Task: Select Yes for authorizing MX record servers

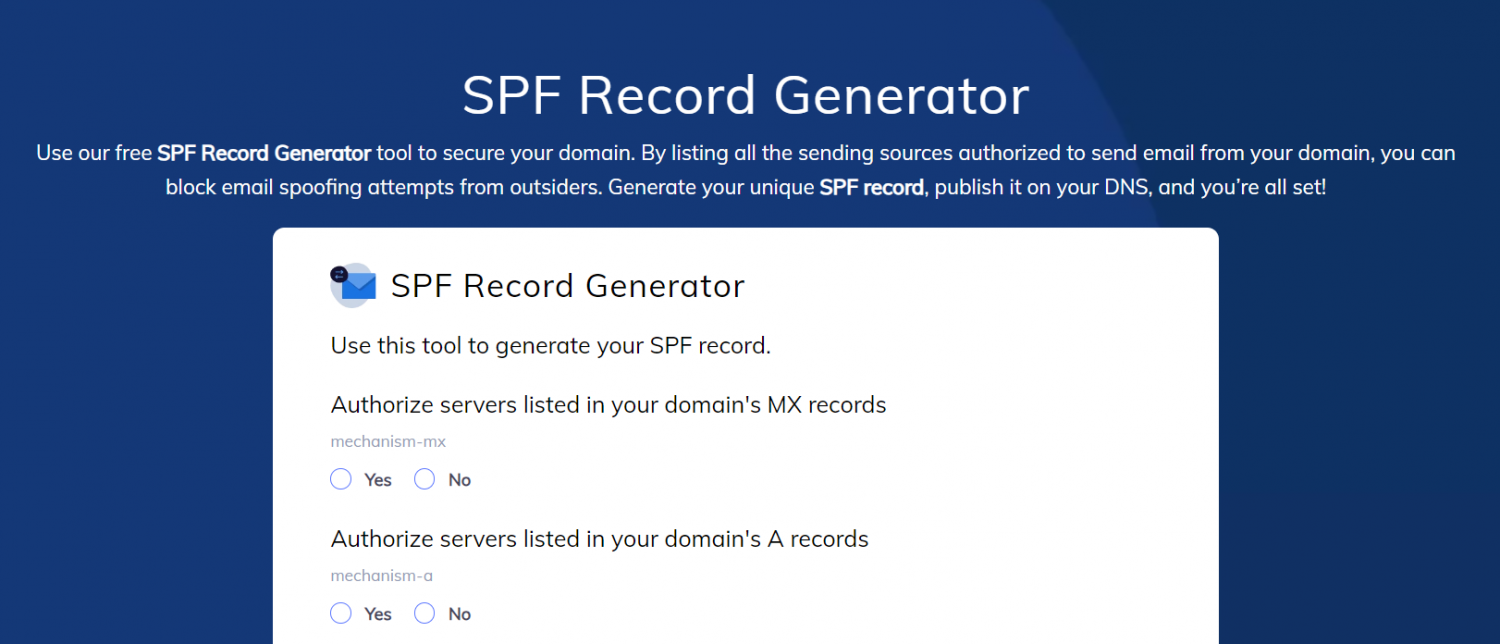Action: 340,479
